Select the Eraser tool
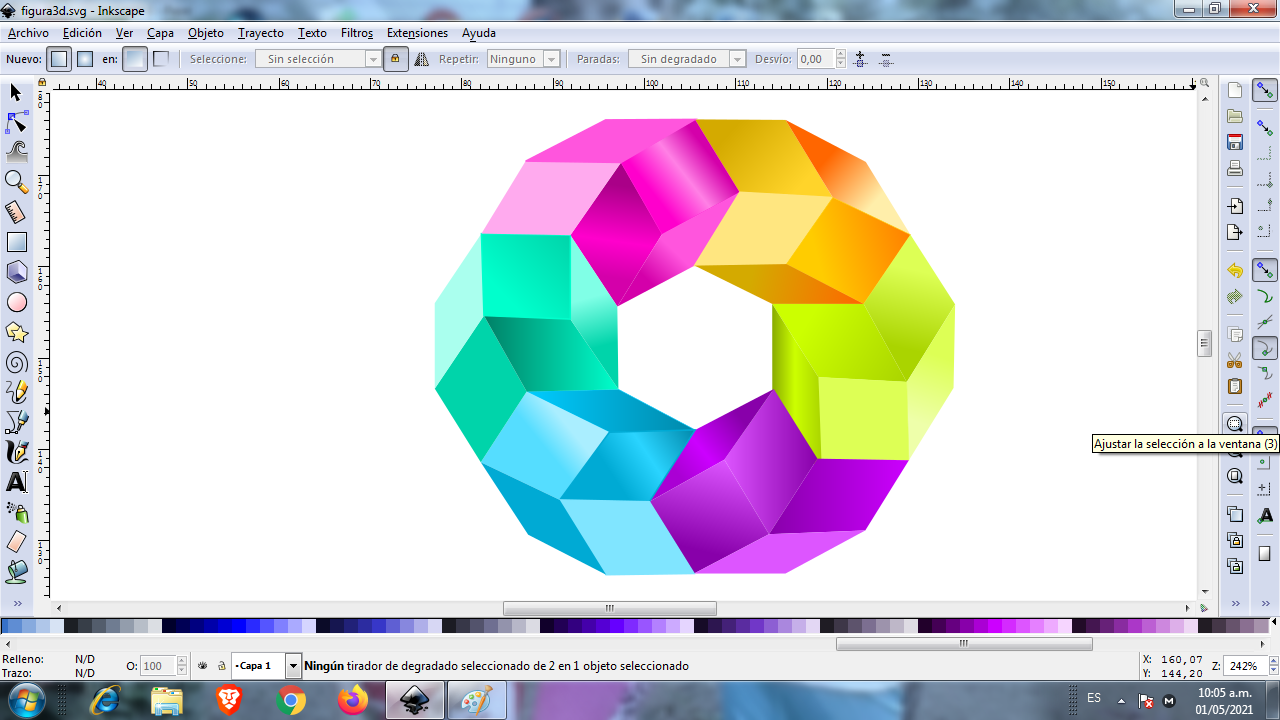The width and height of the screenshot is (1280, 720). (16, 542)
